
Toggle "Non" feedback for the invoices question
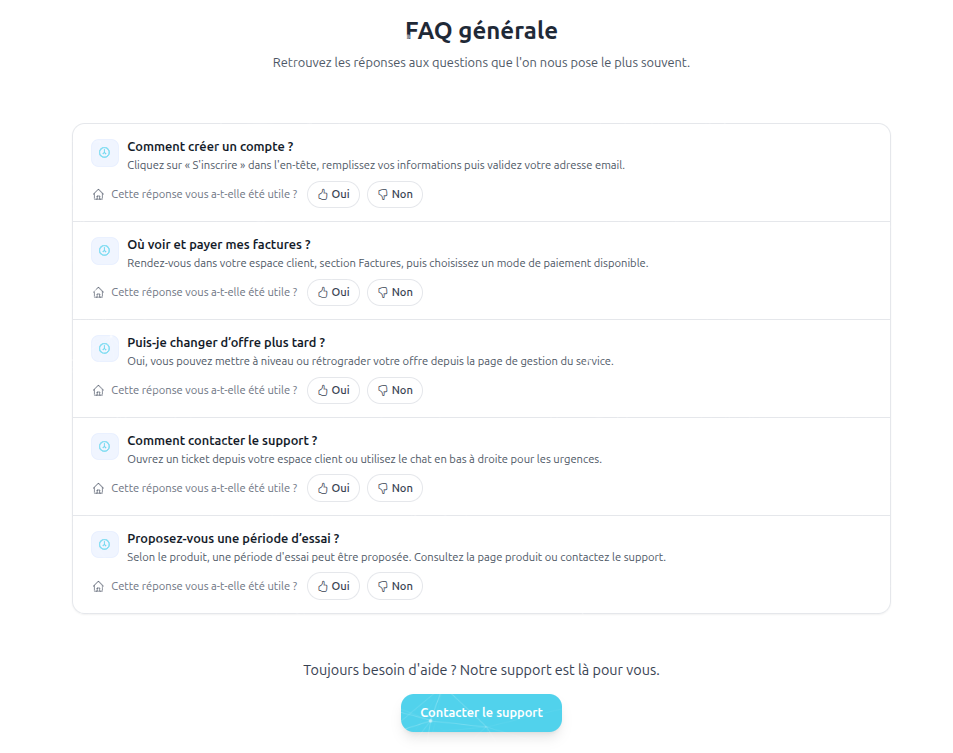coord(394,292)
